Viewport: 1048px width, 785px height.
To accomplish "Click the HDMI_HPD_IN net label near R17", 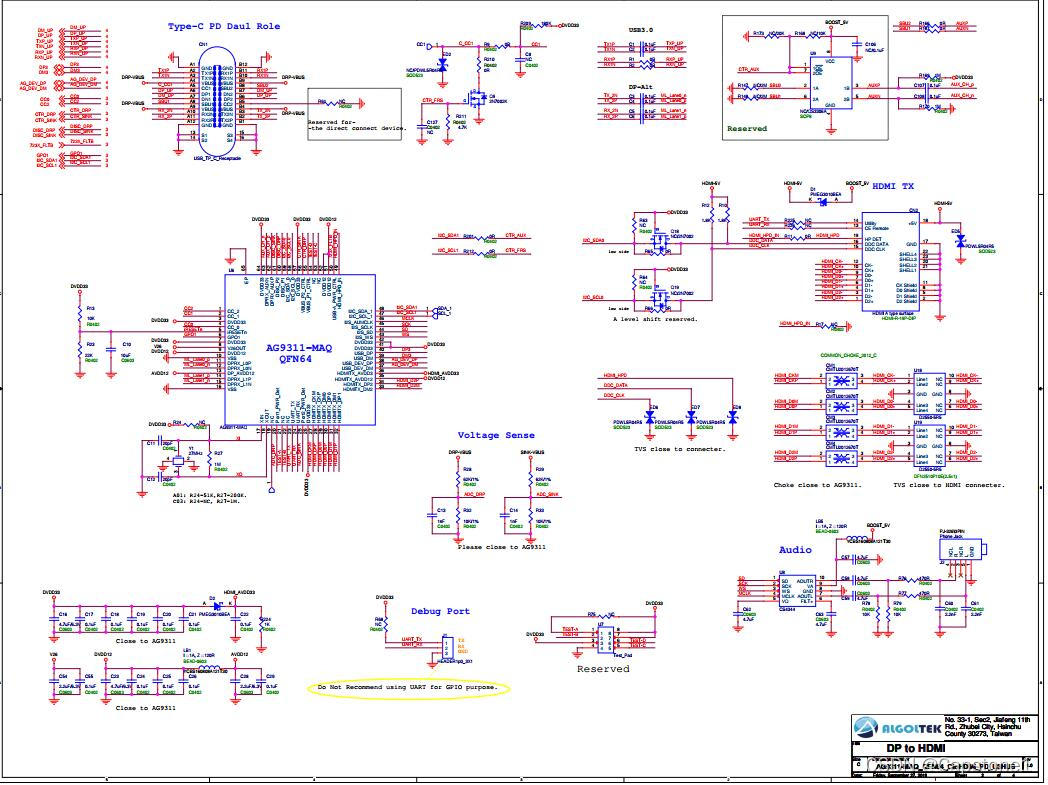I will click(x=795, y=323).
